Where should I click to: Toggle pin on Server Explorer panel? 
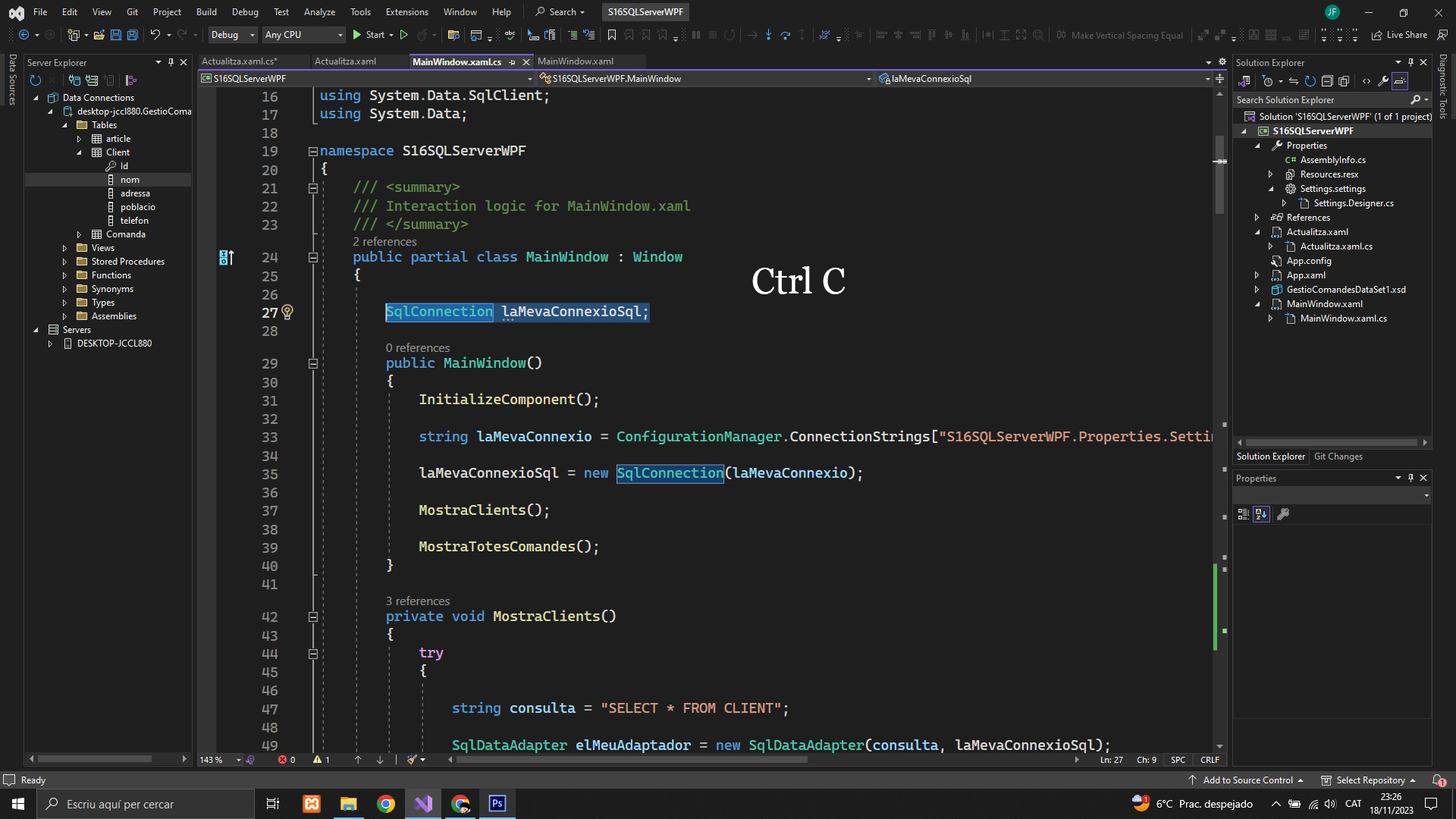coord(171,62)
